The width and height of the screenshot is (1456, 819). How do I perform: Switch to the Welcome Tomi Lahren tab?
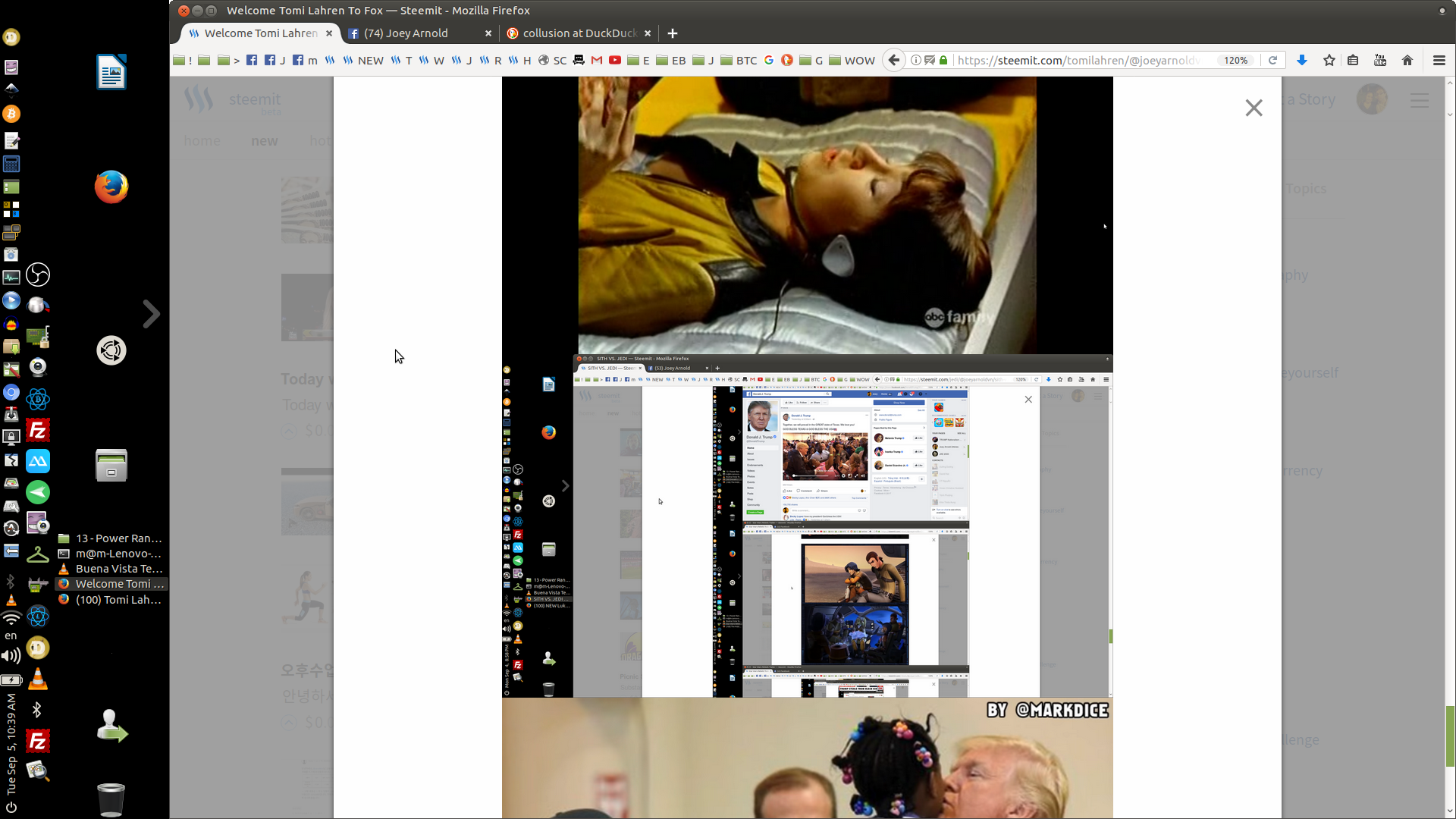point(260,33)
